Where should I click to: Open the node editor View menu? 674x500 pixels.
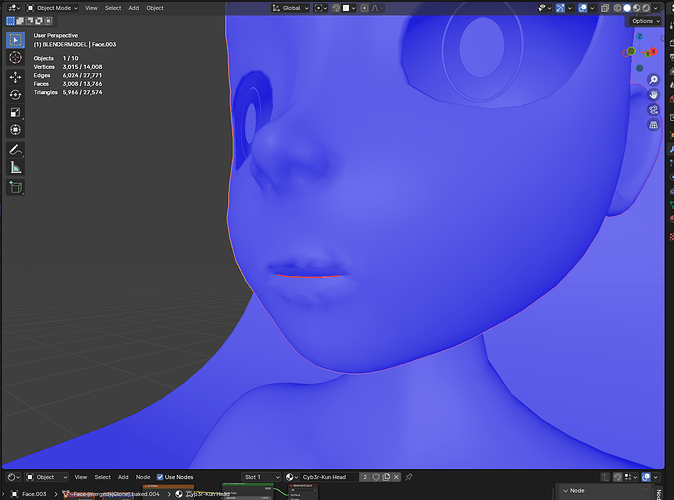pyautogui.click(x=81, y=477)
